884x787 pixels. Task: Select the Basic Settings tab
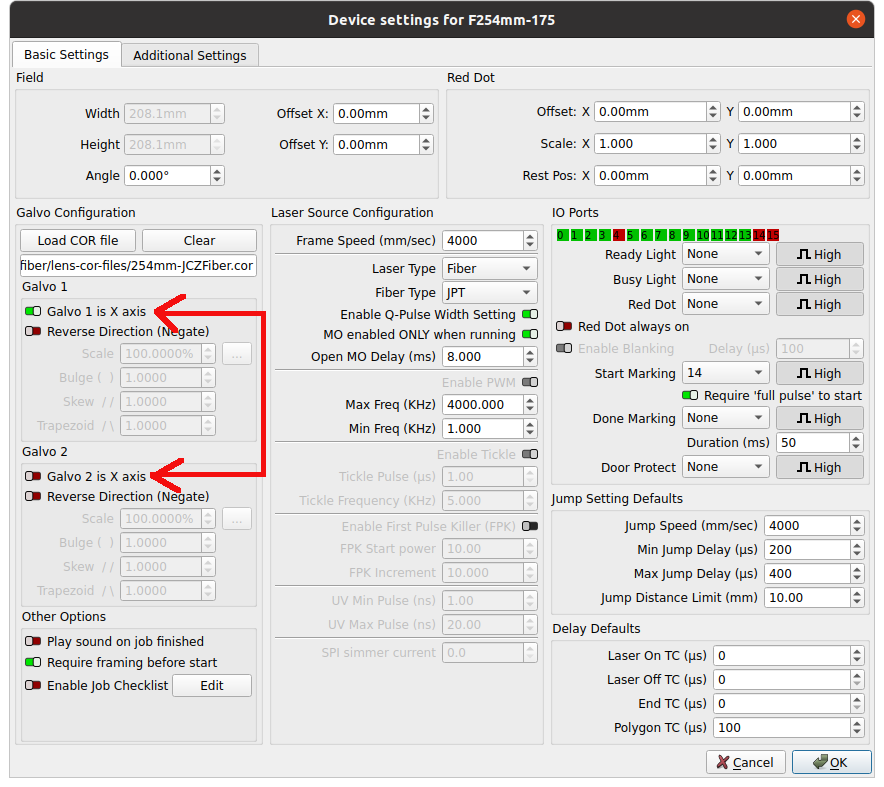click(x=66, y=56)
